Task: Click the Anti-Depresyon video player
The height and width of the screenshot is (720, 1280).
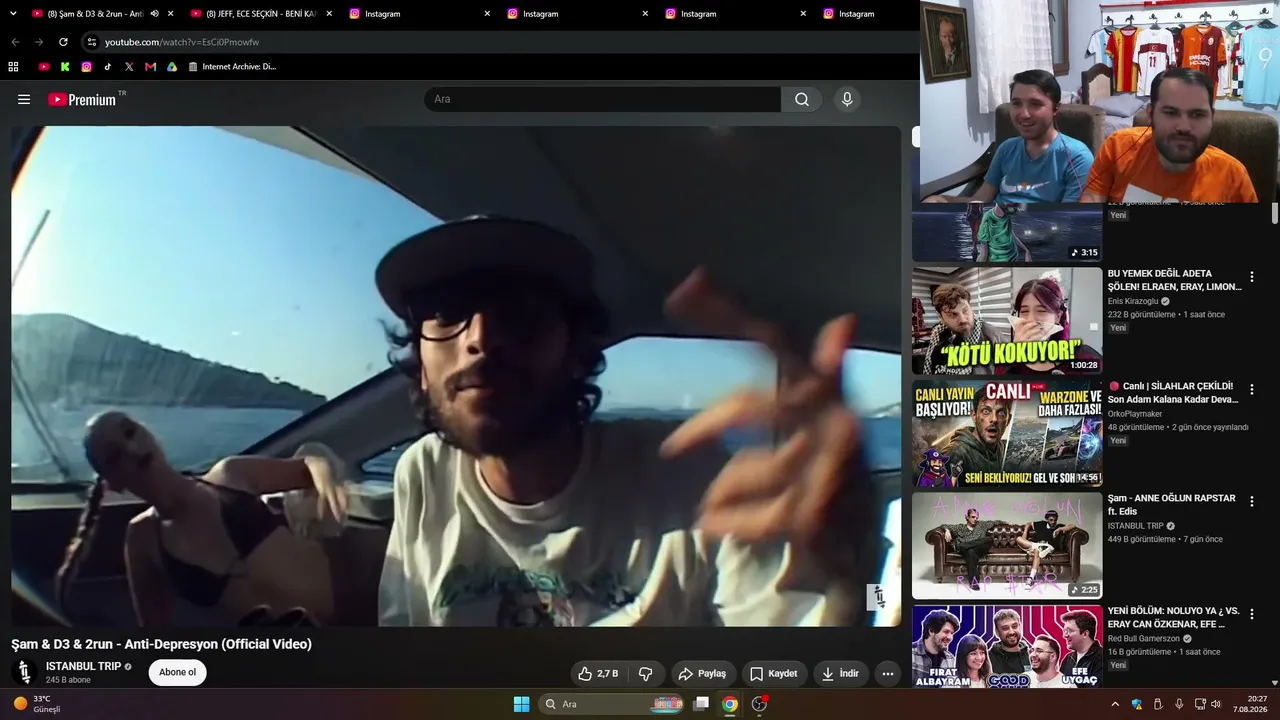Action: (456, 376)
